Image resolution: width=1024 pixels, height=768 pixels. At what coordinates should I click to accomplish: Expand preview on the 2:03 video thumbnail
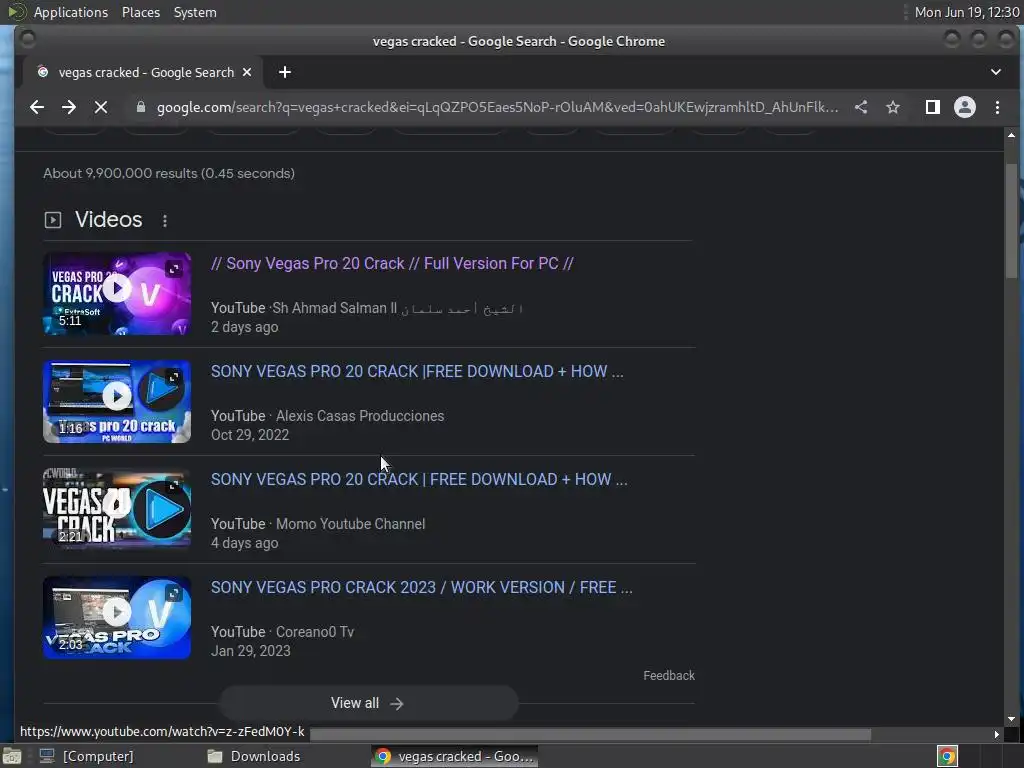click(x=174, y=593)
